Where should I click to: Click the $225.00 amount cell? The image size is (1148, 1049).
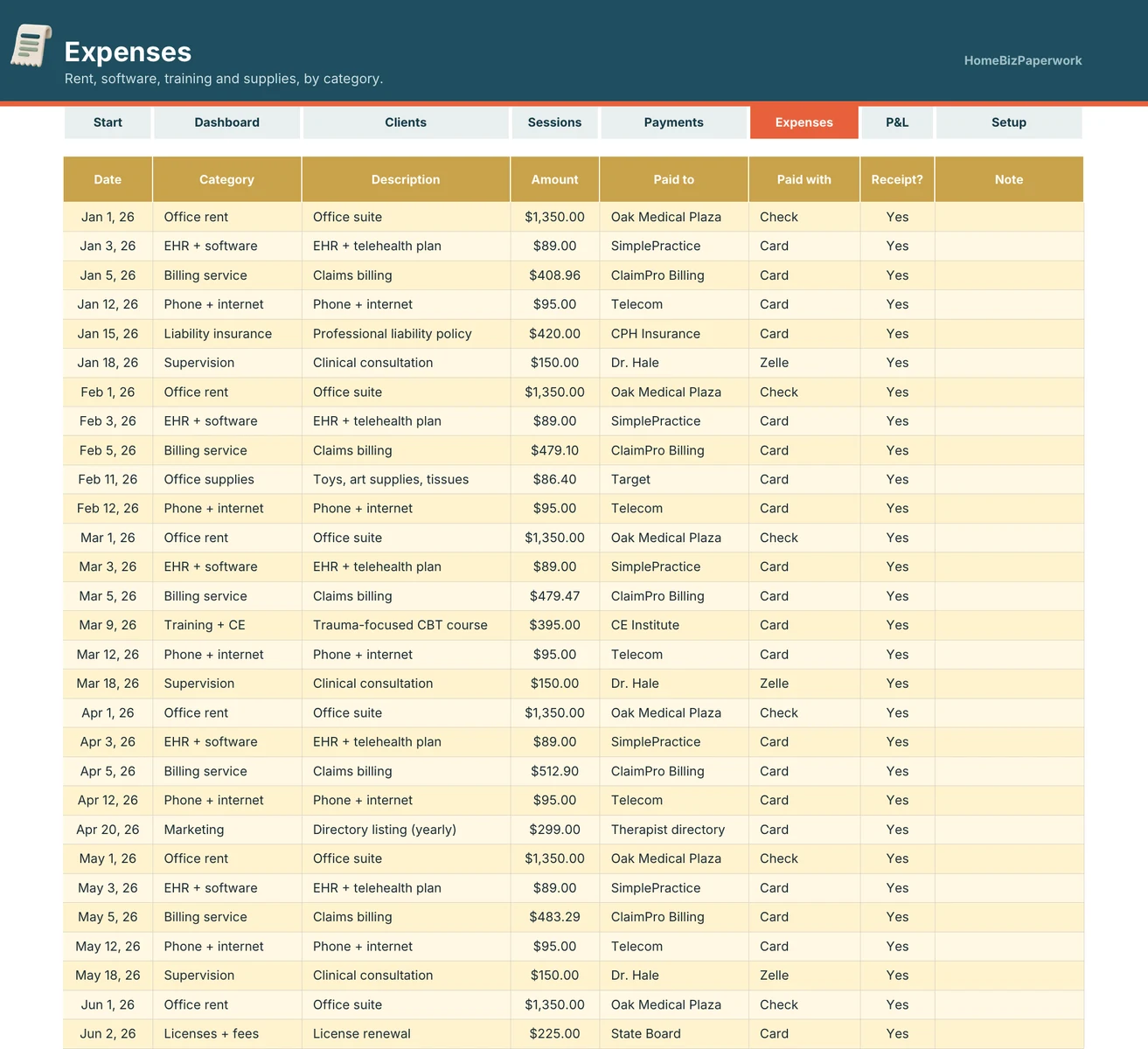(554, 1033)
